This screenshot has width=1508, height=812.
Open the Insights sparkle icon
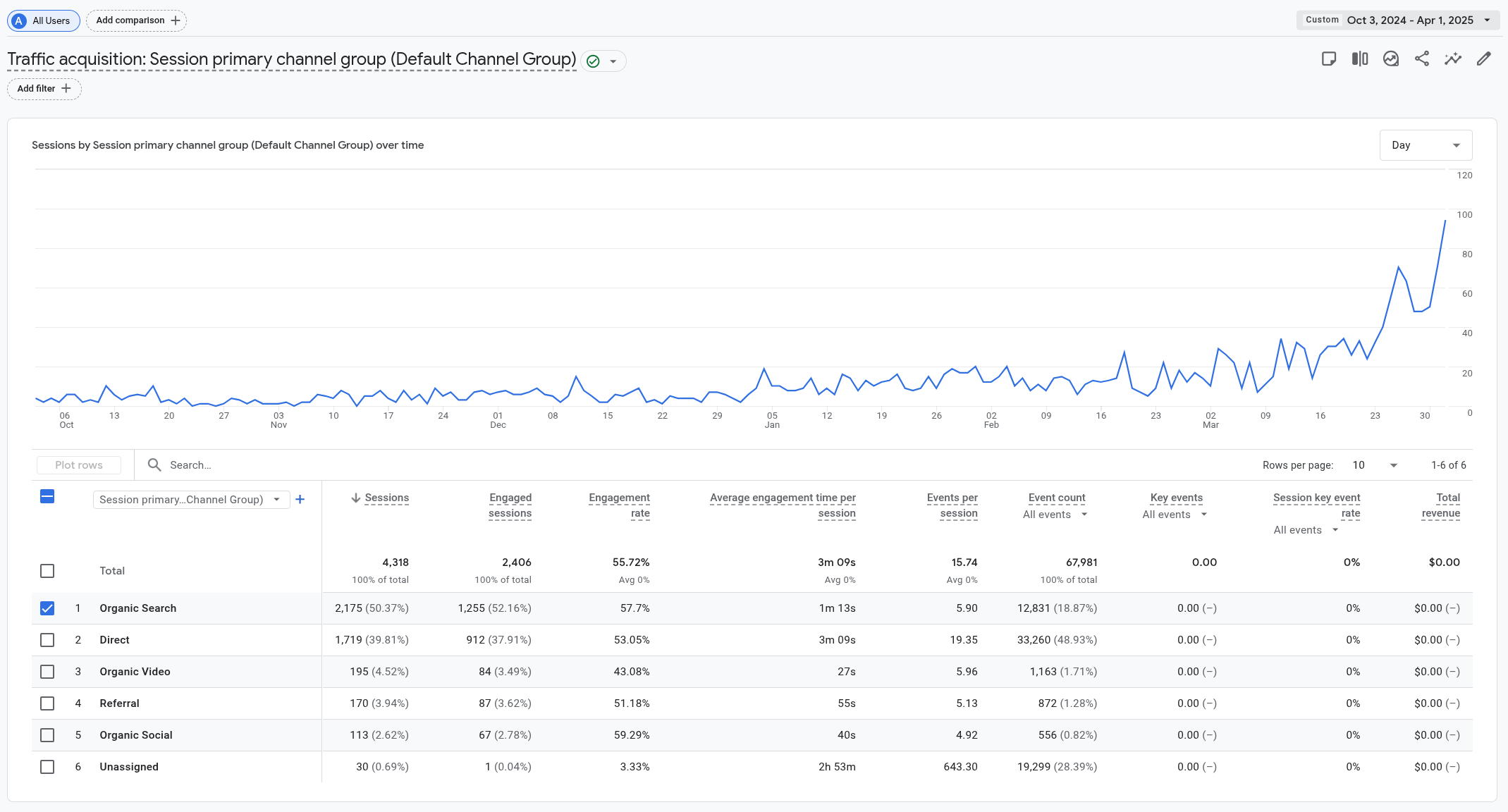coord(1452,59)
